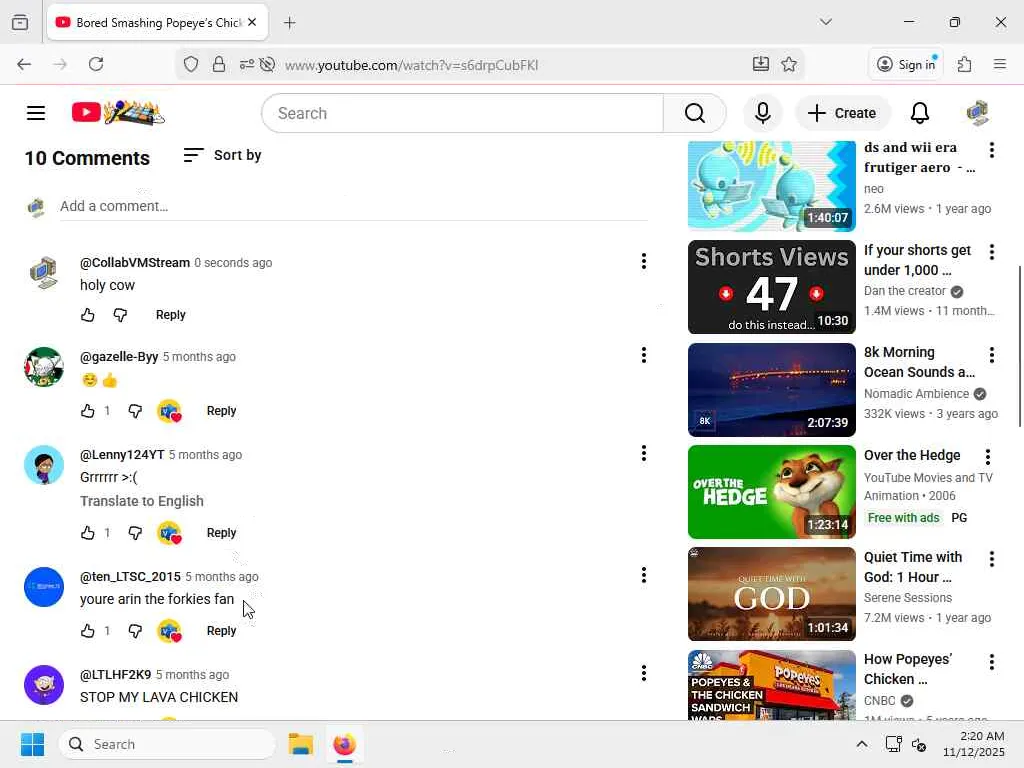The image size is (1024, 768).
Task: Open list all tabs chevron
Action: [825, 22]
